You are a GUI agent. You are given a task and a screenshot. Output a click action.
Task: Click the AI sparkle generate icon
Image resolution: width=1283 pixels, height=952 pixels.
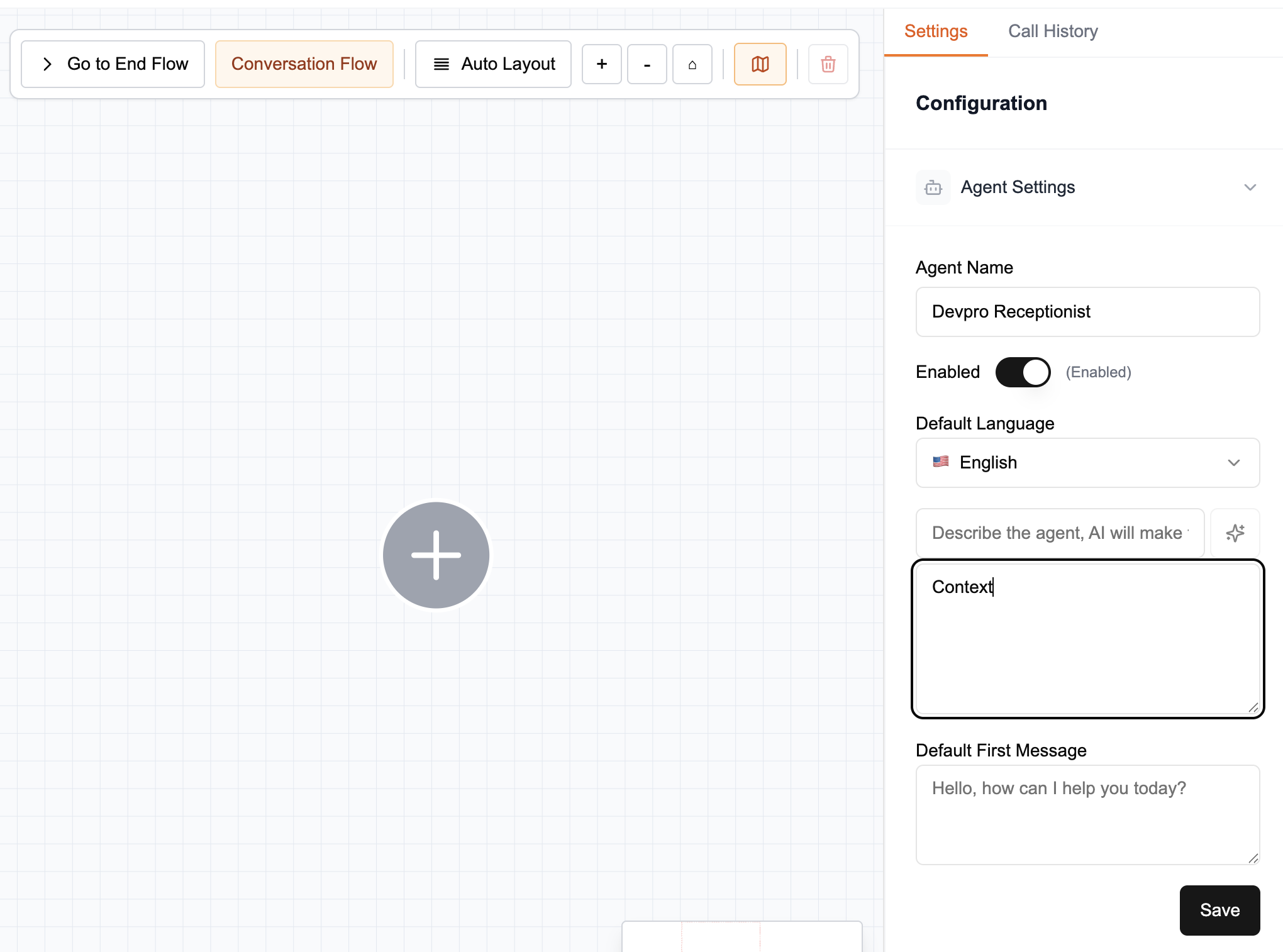coord(1235,533)
